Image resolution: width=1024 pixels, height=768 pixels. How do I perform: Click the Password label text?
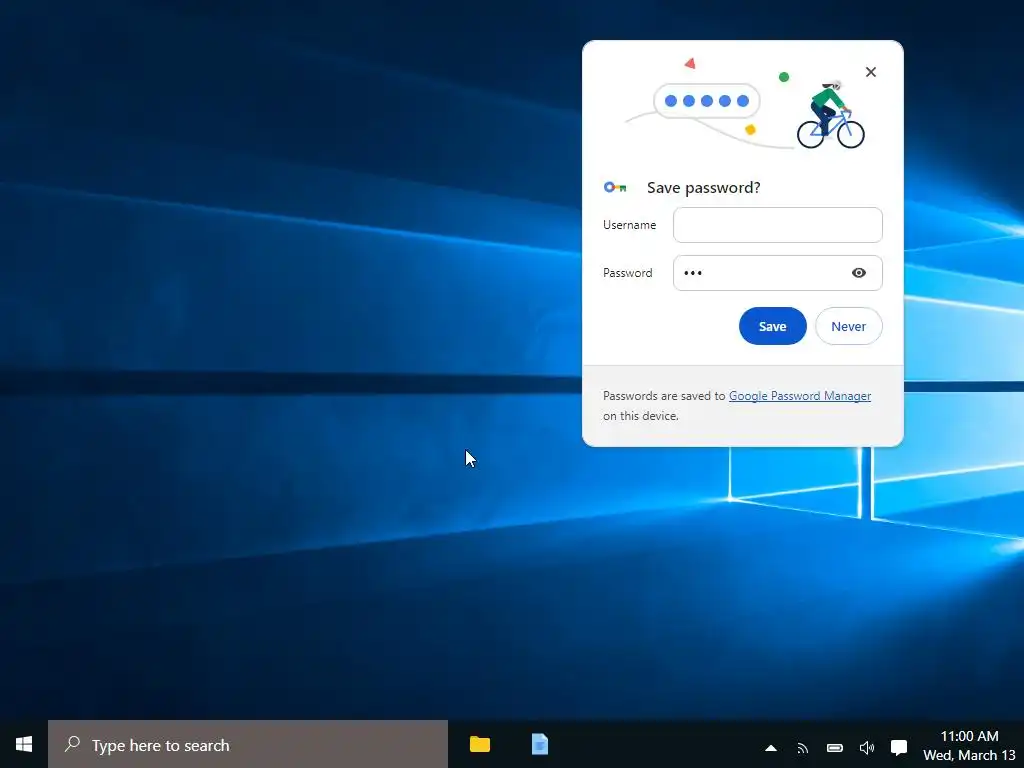[628, 273]
